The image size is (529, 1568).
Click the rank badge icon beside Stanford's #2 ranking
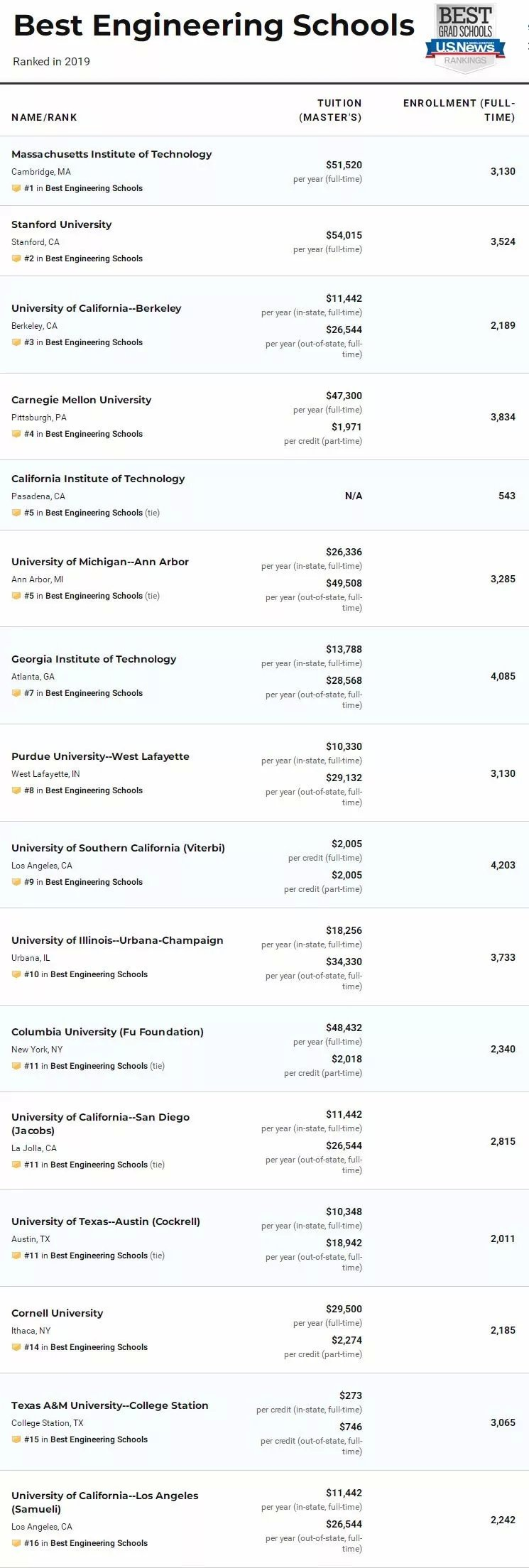16,258
